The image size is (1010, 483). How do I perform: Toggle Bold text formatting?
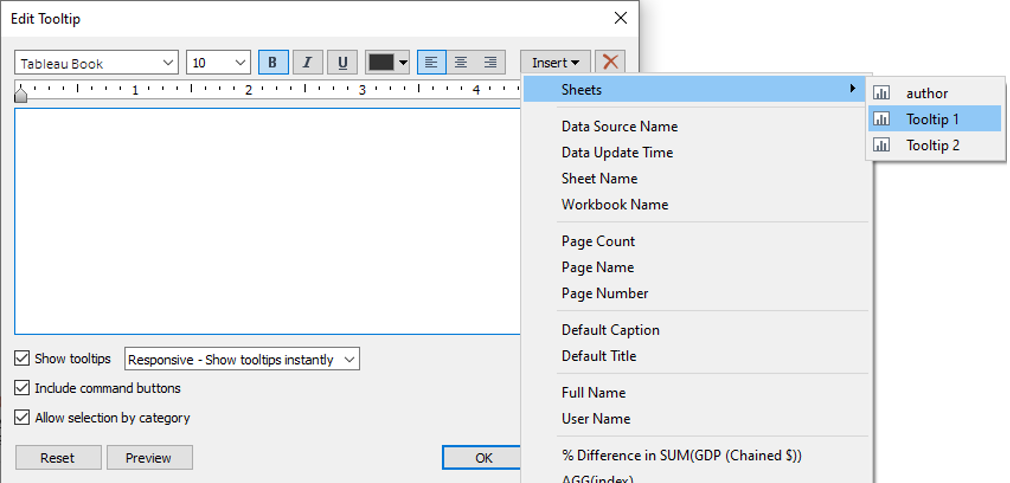(x=273, y=63)
